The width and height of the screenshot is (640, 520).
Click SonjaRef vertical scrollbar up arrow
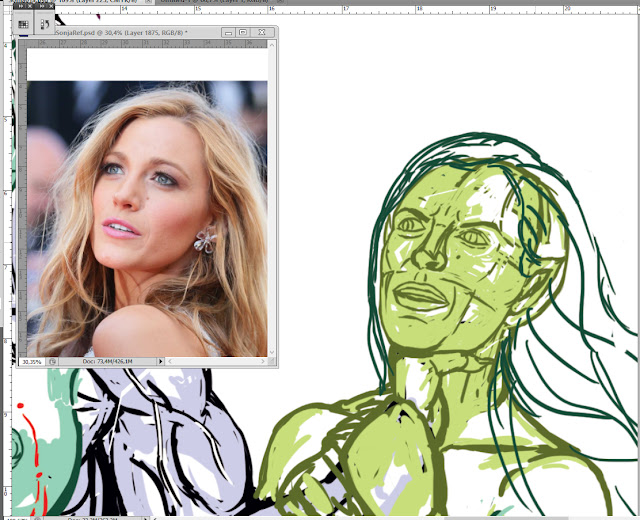[272, 44]
